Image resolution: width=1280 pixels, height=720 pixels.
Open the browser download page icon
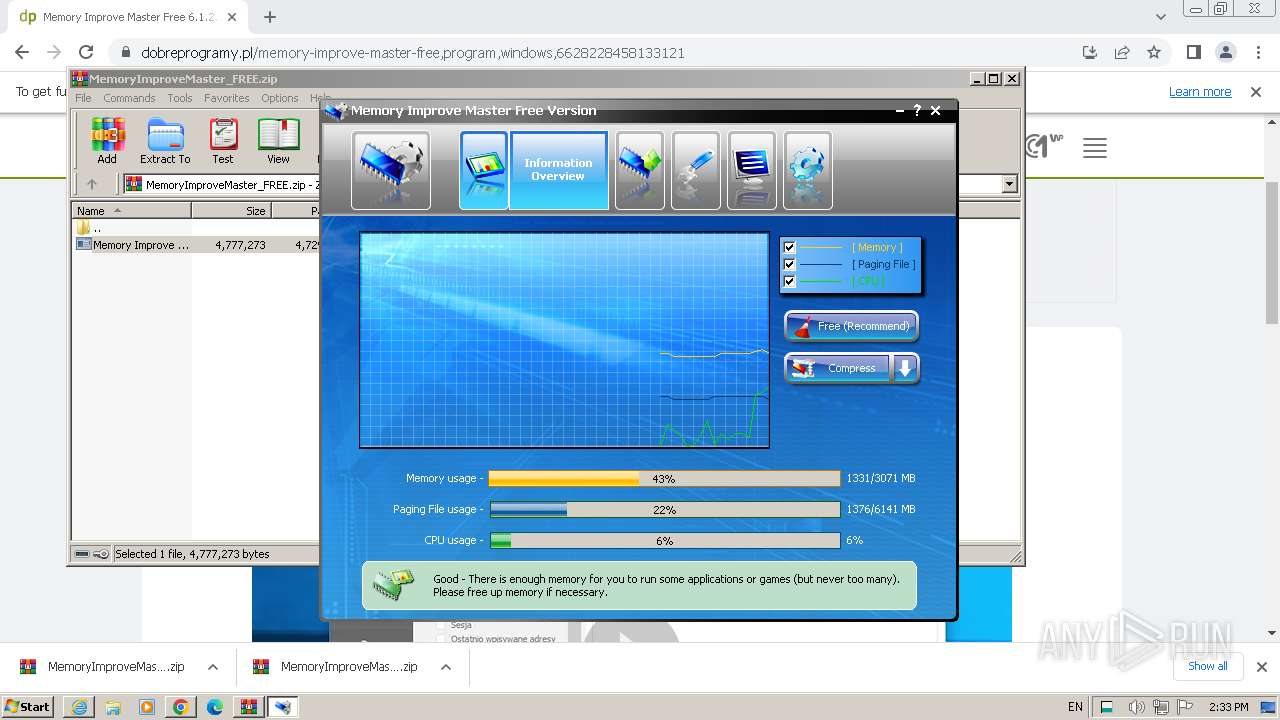click(x=1090, y=52)
